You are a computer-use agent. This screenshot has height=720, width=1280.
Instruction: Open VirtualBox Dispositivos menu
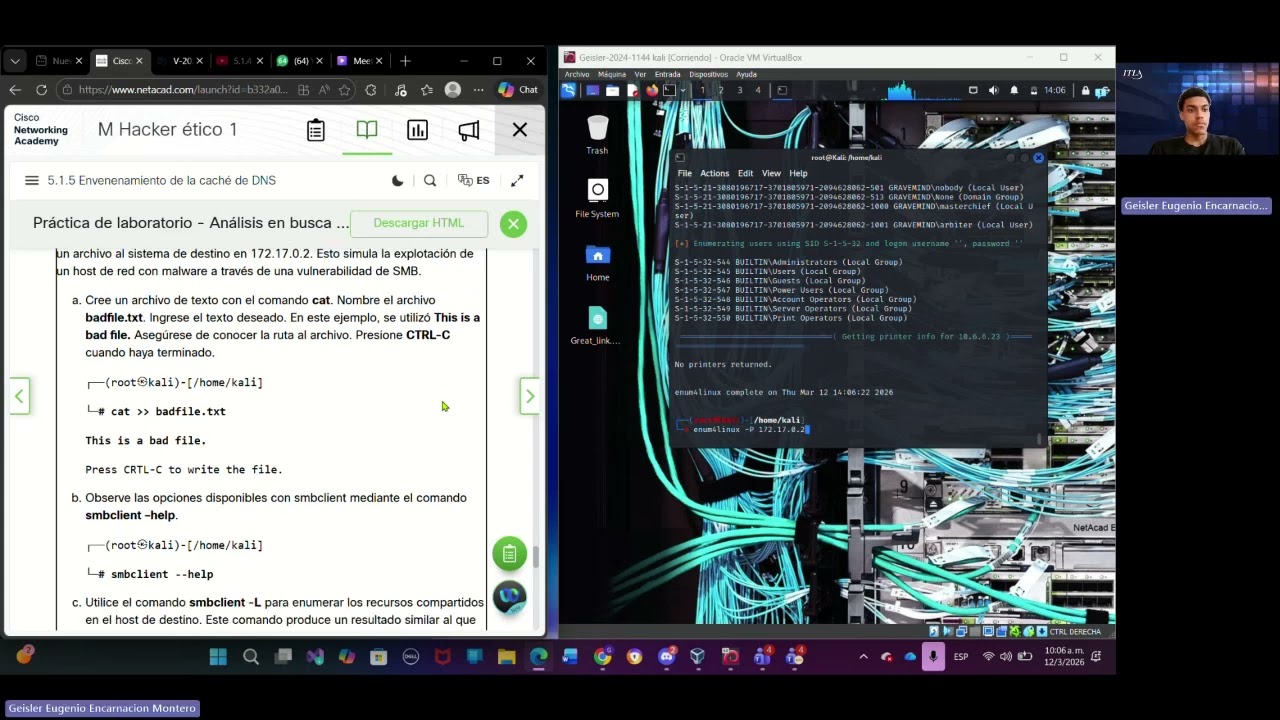tap(708, 74)
